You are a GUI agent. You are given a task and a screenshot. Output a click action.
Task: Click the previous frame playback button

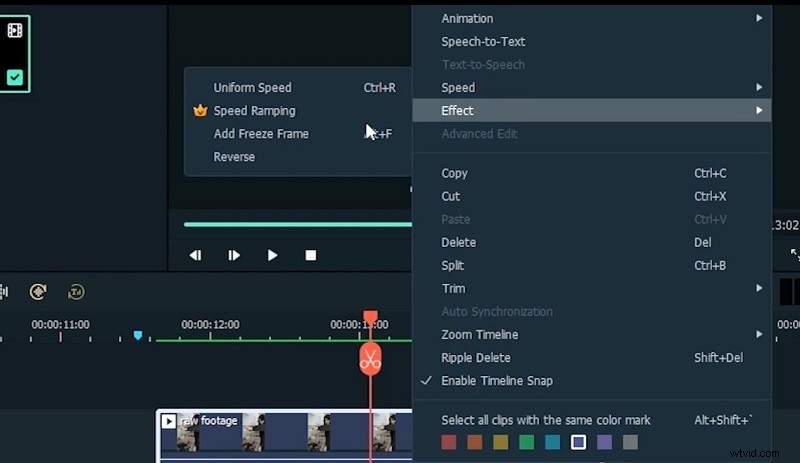click(195, 256)
